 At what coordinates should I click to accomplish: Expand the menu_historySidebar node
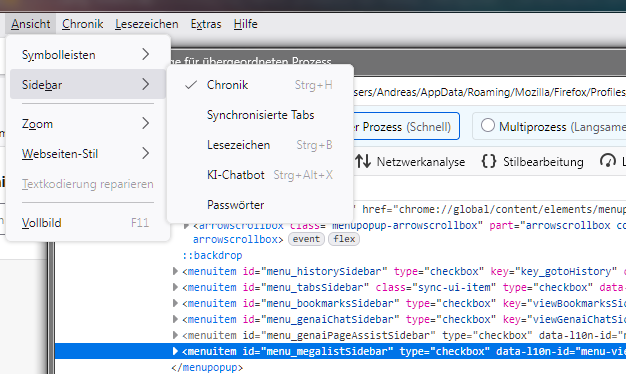[x=175, y=271]
